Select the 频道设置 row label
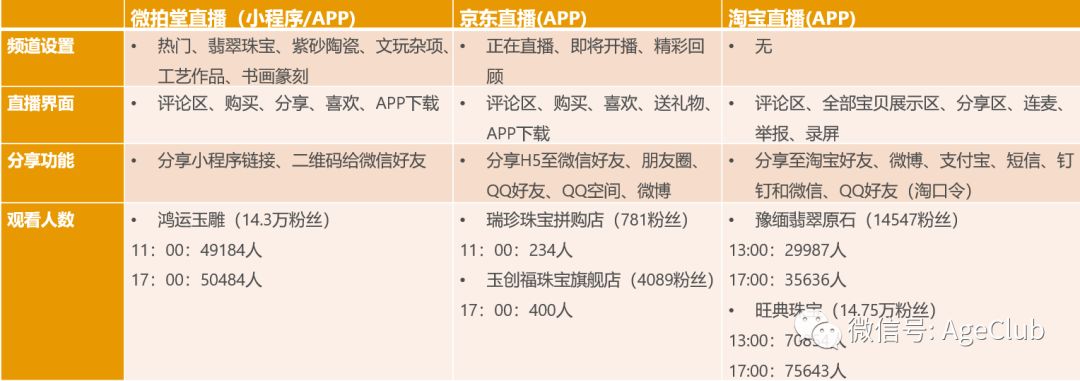This screenshot has height=381, width=1080. click(x=41, y=46)
